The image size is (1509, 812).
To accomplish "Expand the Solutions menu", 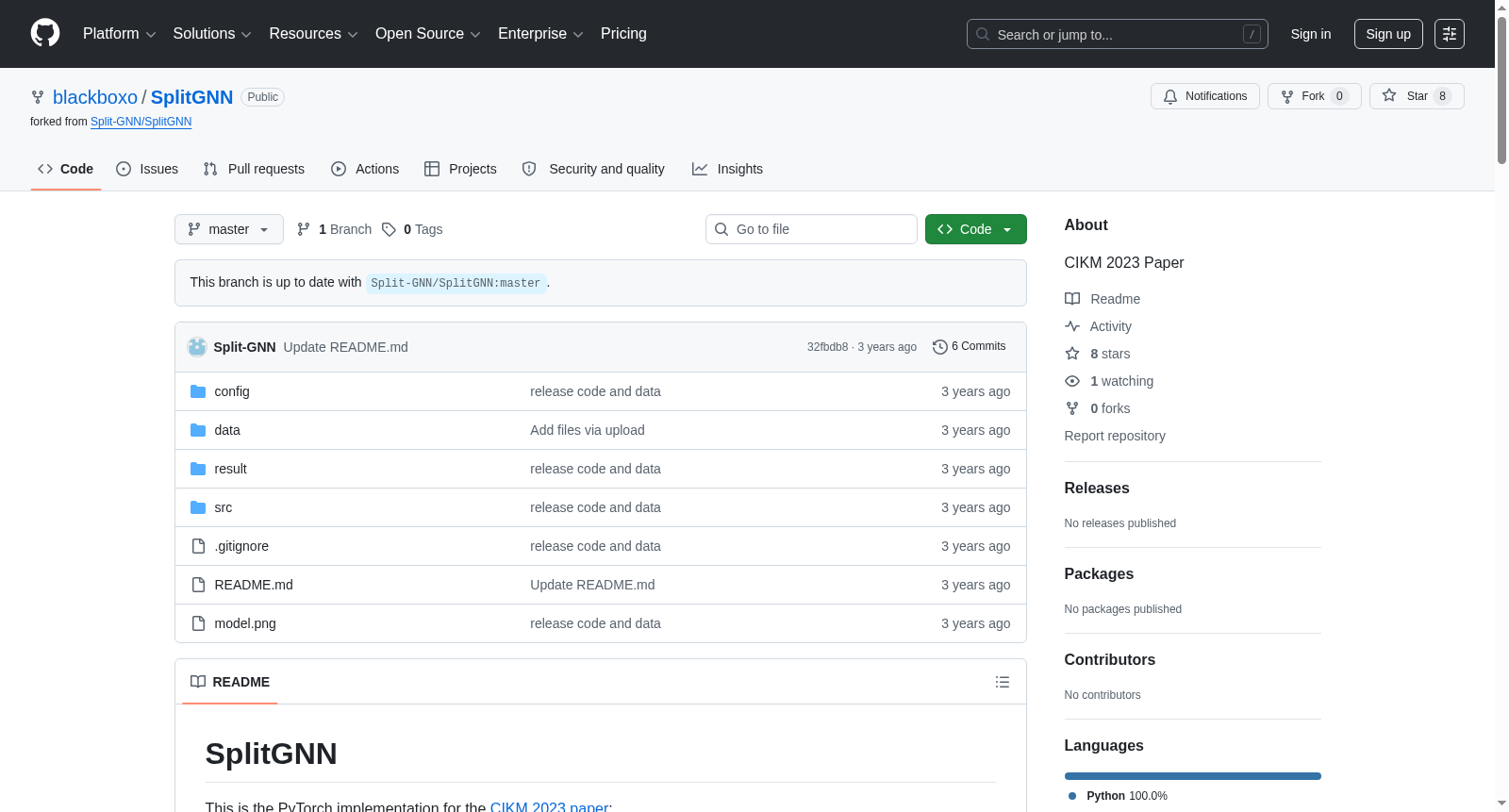I will click(x=212, y=34).
